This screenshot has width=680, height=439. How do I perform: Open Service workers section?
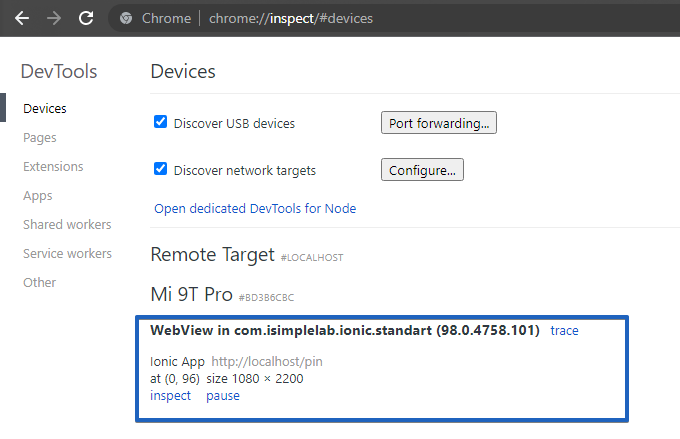(68, 254)
